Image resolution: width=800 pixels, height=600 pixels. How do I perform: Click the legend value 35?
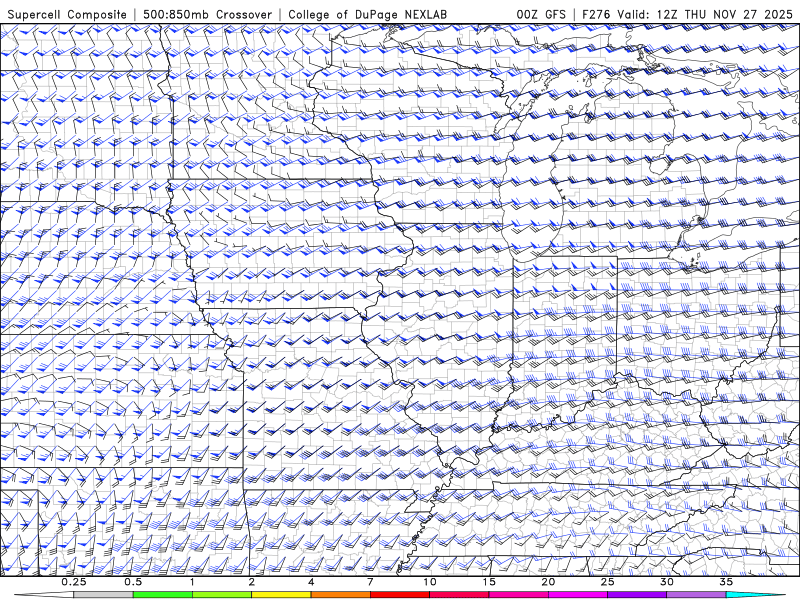[x=726, y=582]
